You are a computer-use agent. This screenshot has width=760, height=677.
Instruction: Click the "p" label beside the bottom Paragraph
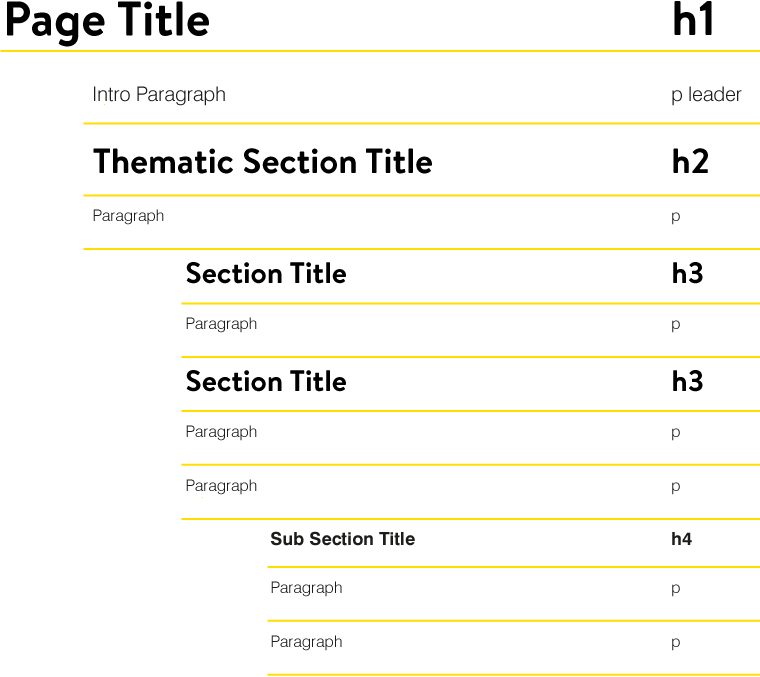click(x=676, y=643)
